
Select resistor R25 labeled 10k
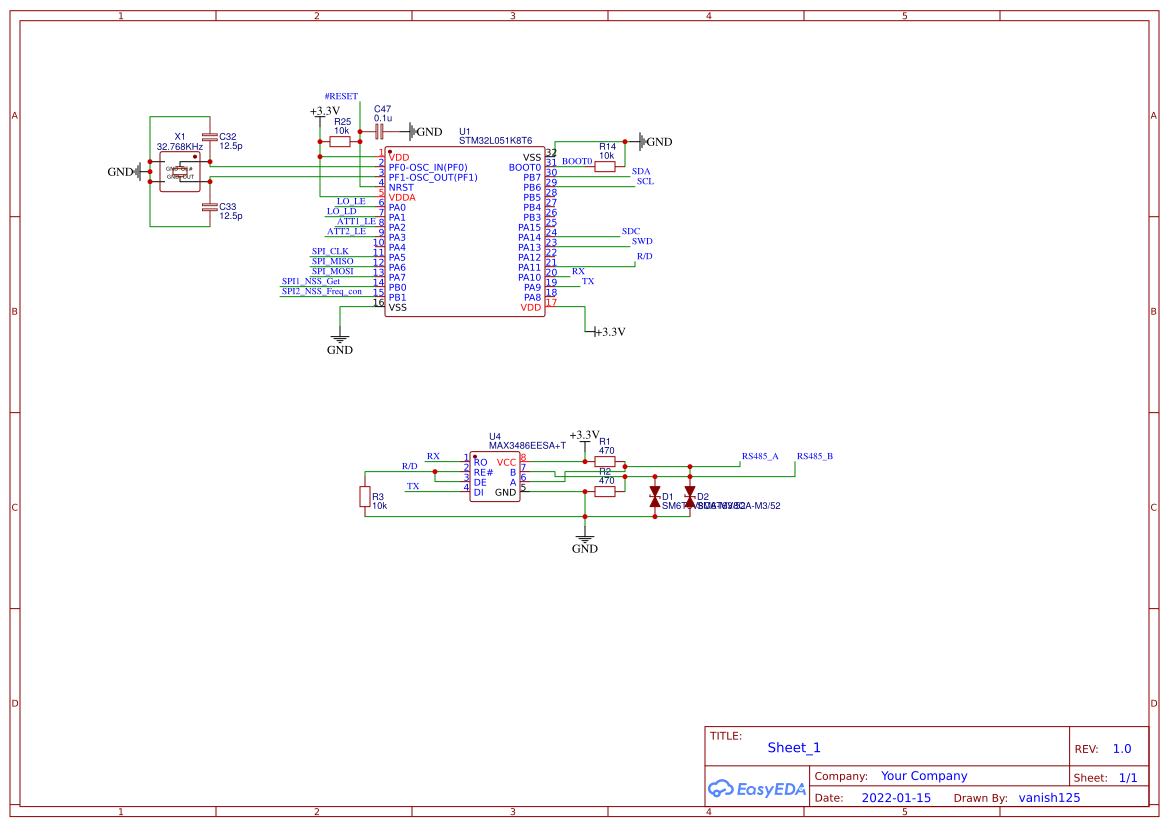tap(339, 141)
